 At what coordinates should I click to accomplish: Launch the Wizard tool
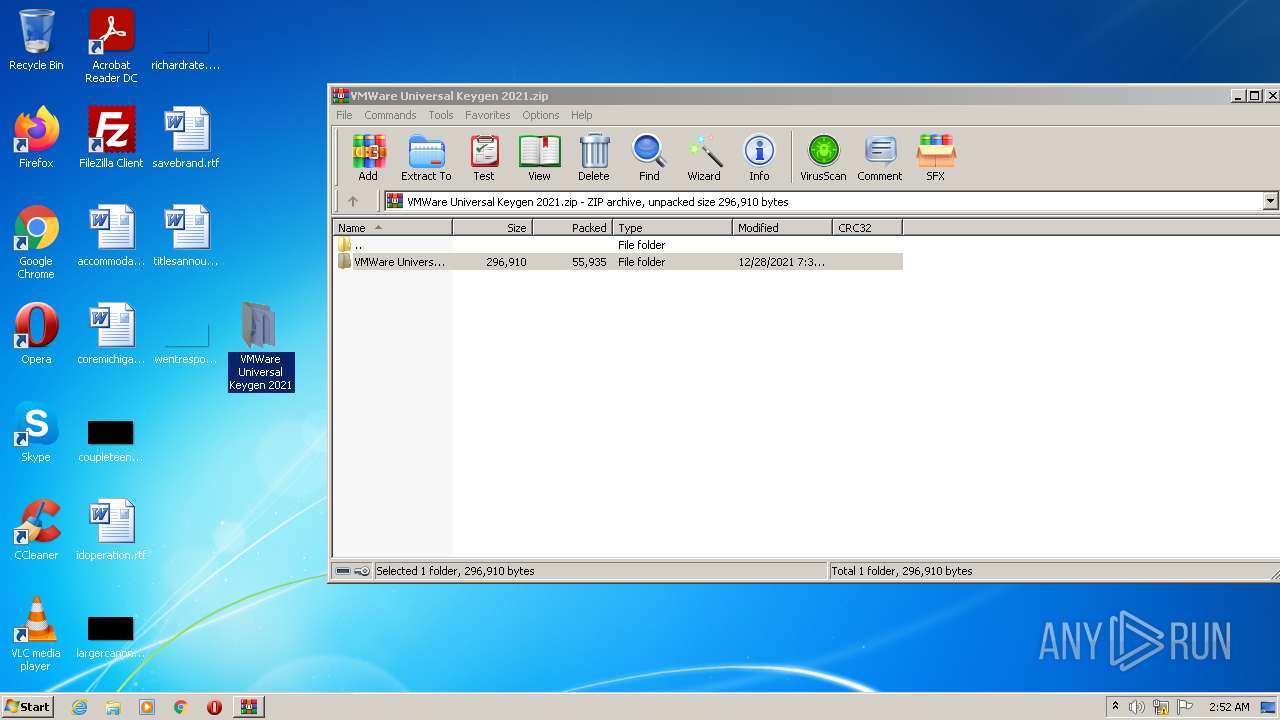[704, 157]
